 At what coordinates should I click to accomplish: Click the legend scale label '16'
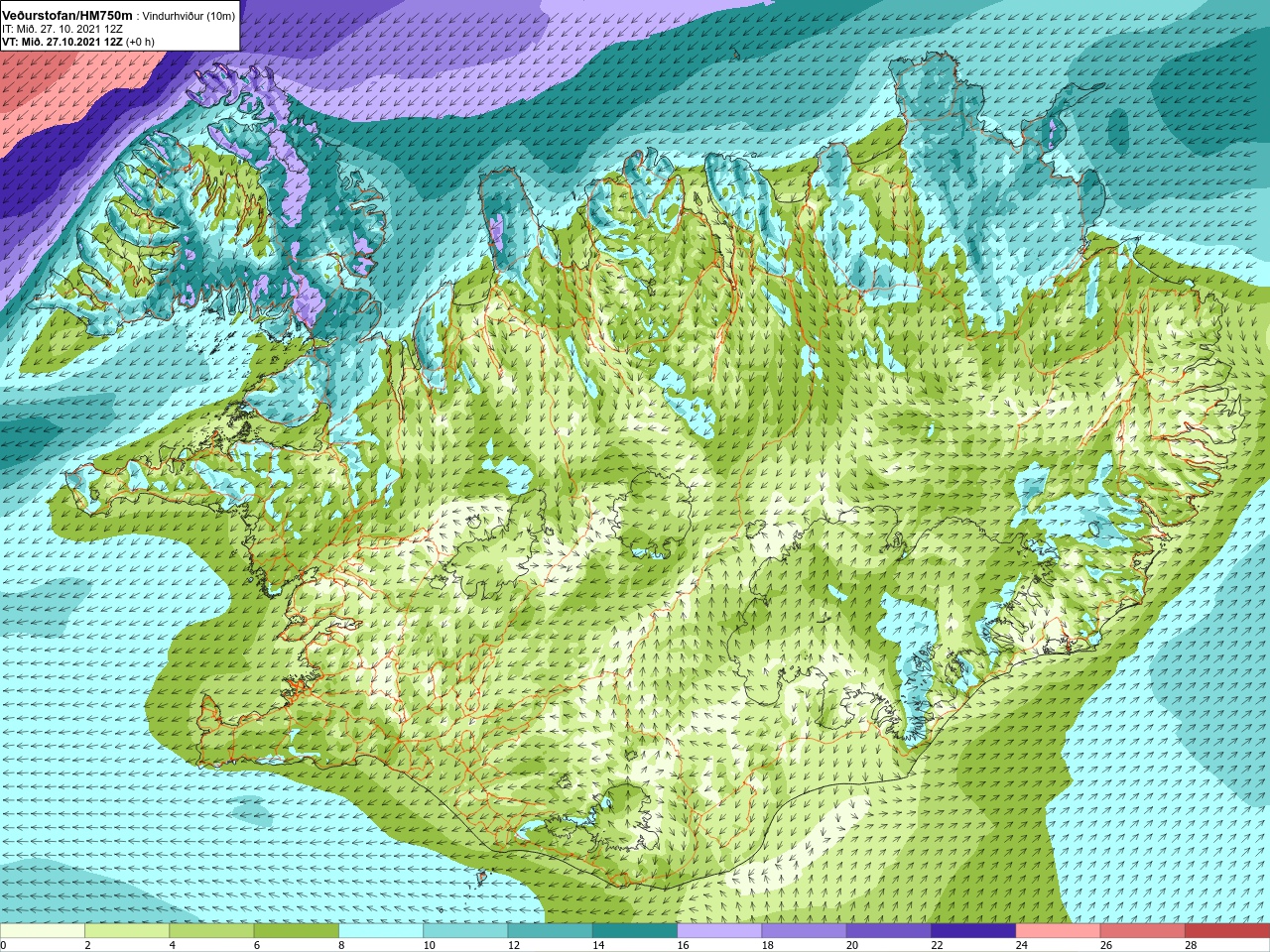(684, 945)
